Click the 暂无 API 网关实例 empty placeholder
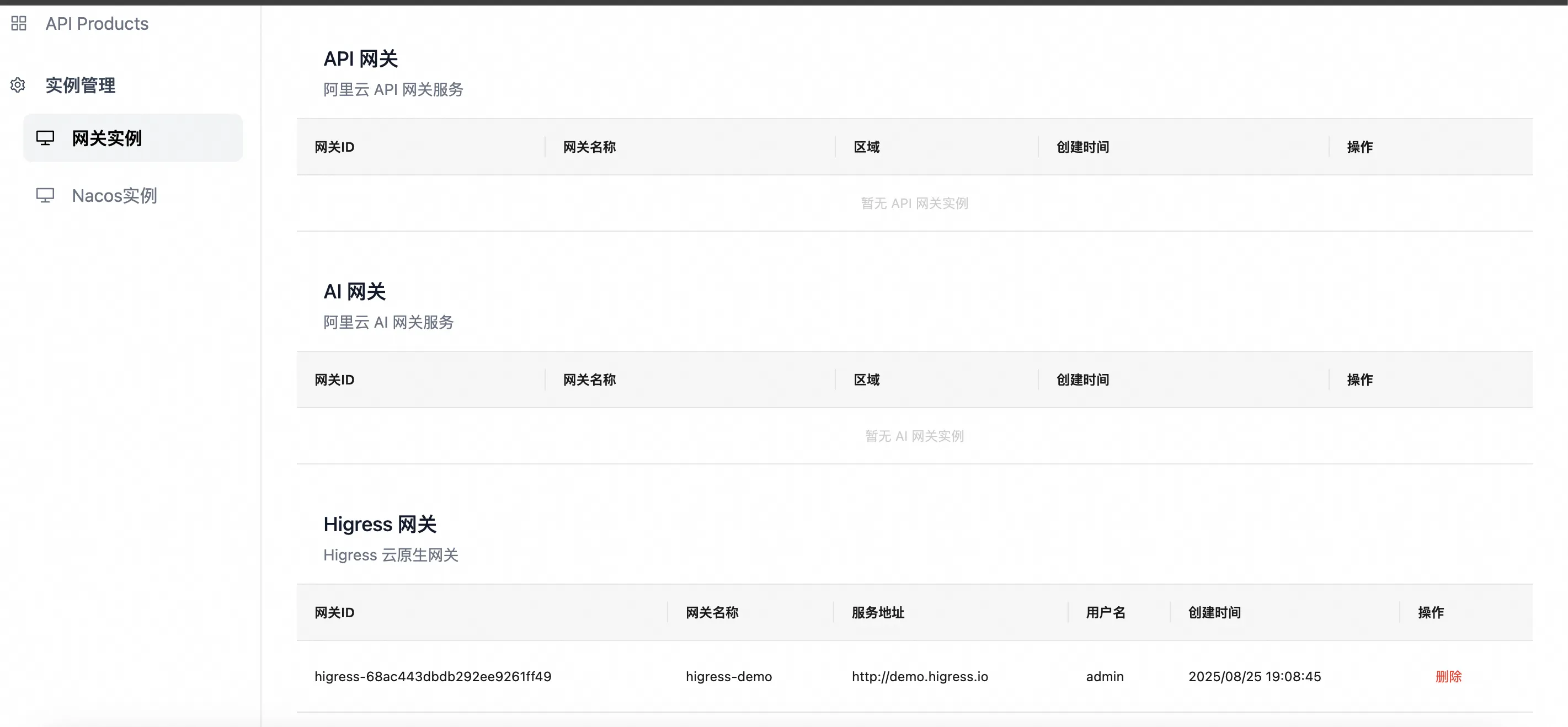 tap(914, 203)
